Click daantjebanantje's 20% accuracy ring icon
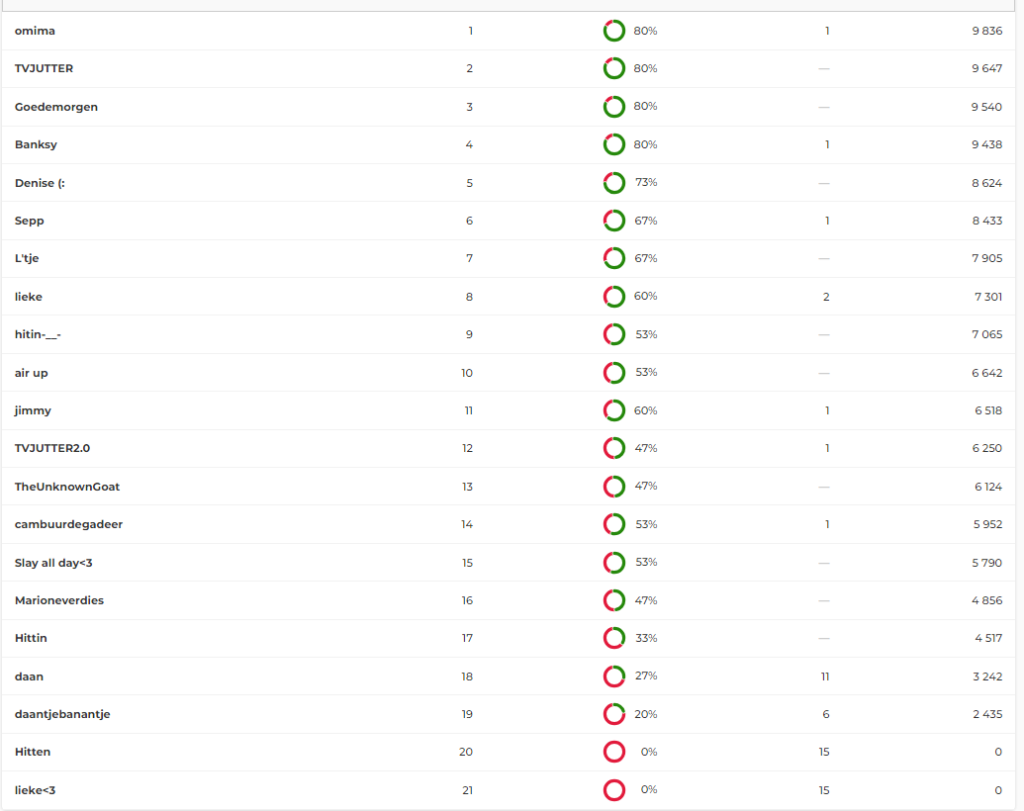Viewport: 1024px width, 811px height. (614, 714)
